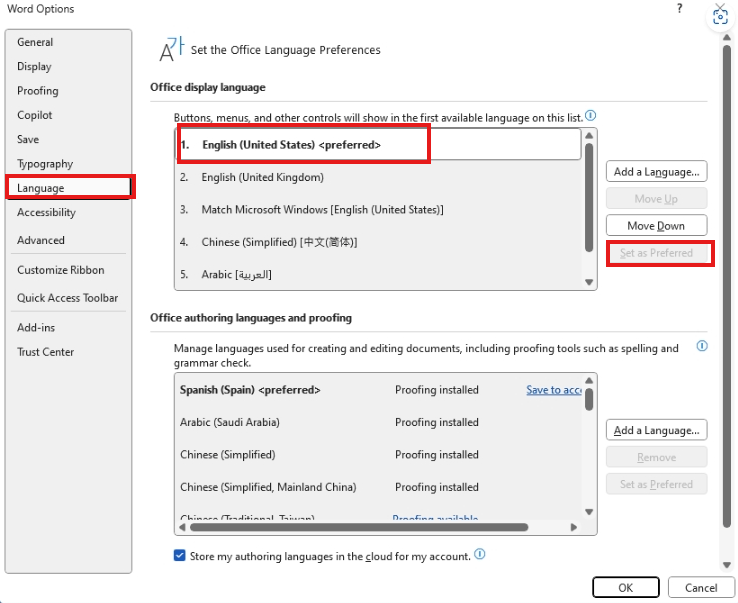
Task: Click Set as Preferred for authoring language
Action: [x=656, y=484]
